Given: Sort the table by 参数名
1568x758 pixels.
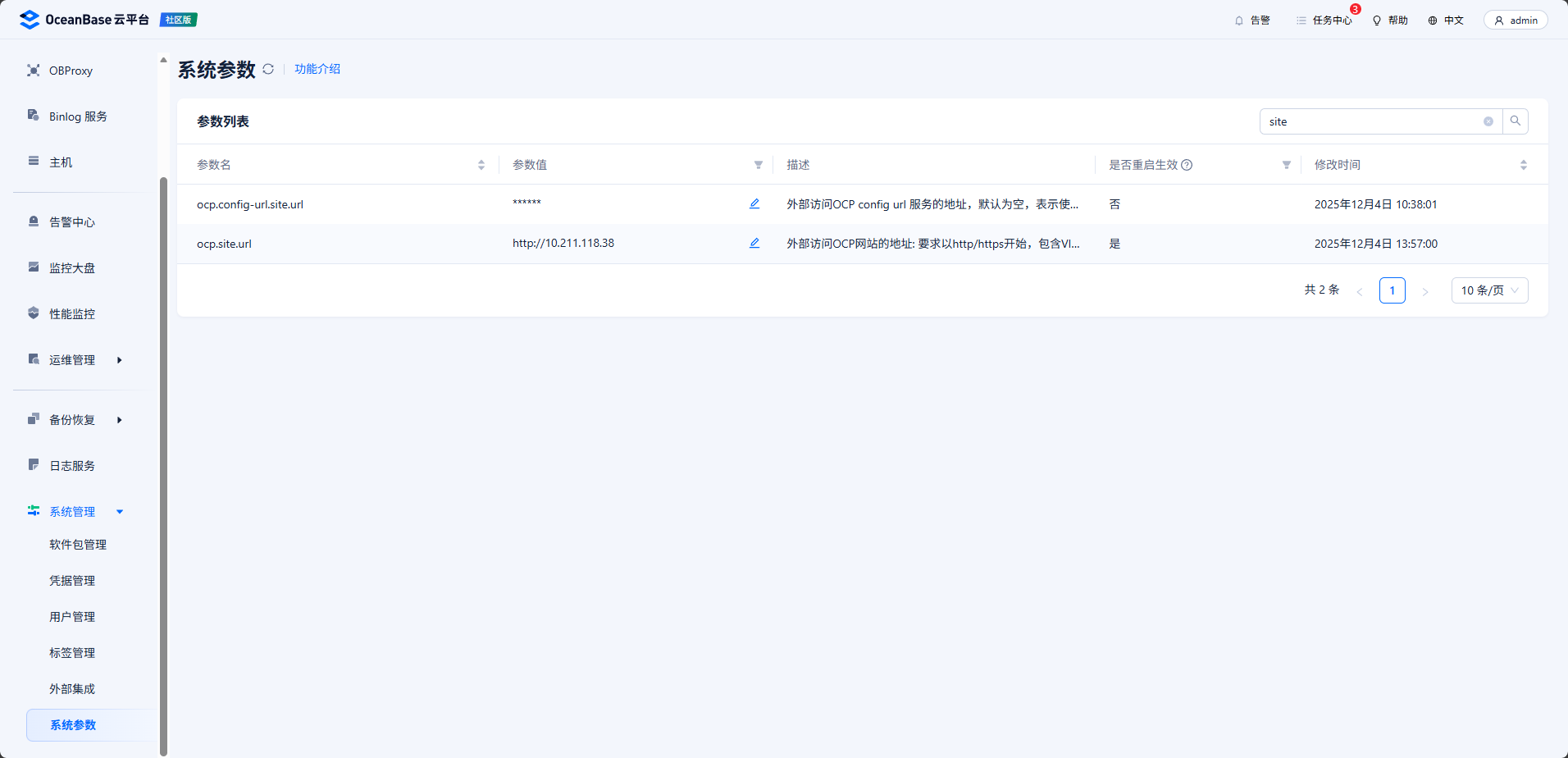Looking at the screenshot, I should point(481,165).
